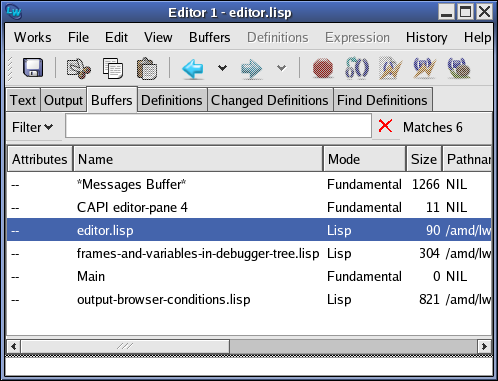Maximize the Editor 1 window
This screenshot has height=381, width=498.
[466, 12]
